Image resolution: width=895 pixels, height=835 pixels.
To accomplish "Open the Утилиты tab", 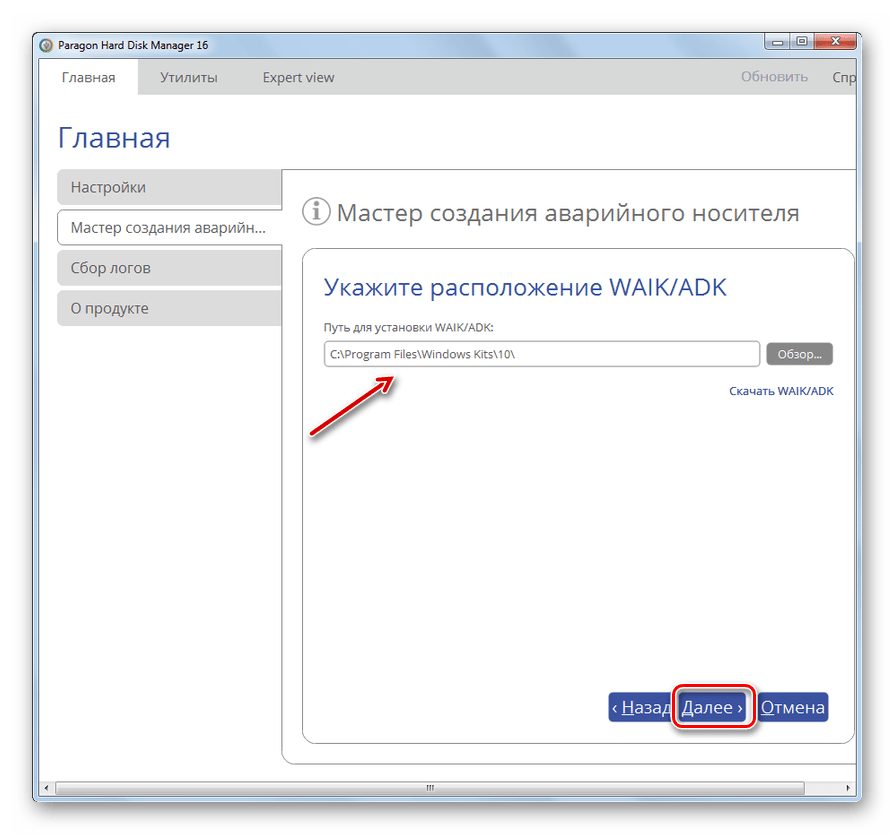I will (188, 77).
